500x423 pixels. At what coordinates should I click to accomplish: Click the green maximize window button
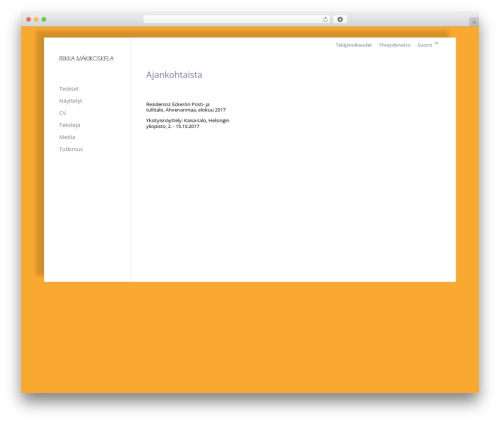coord(44,20)
